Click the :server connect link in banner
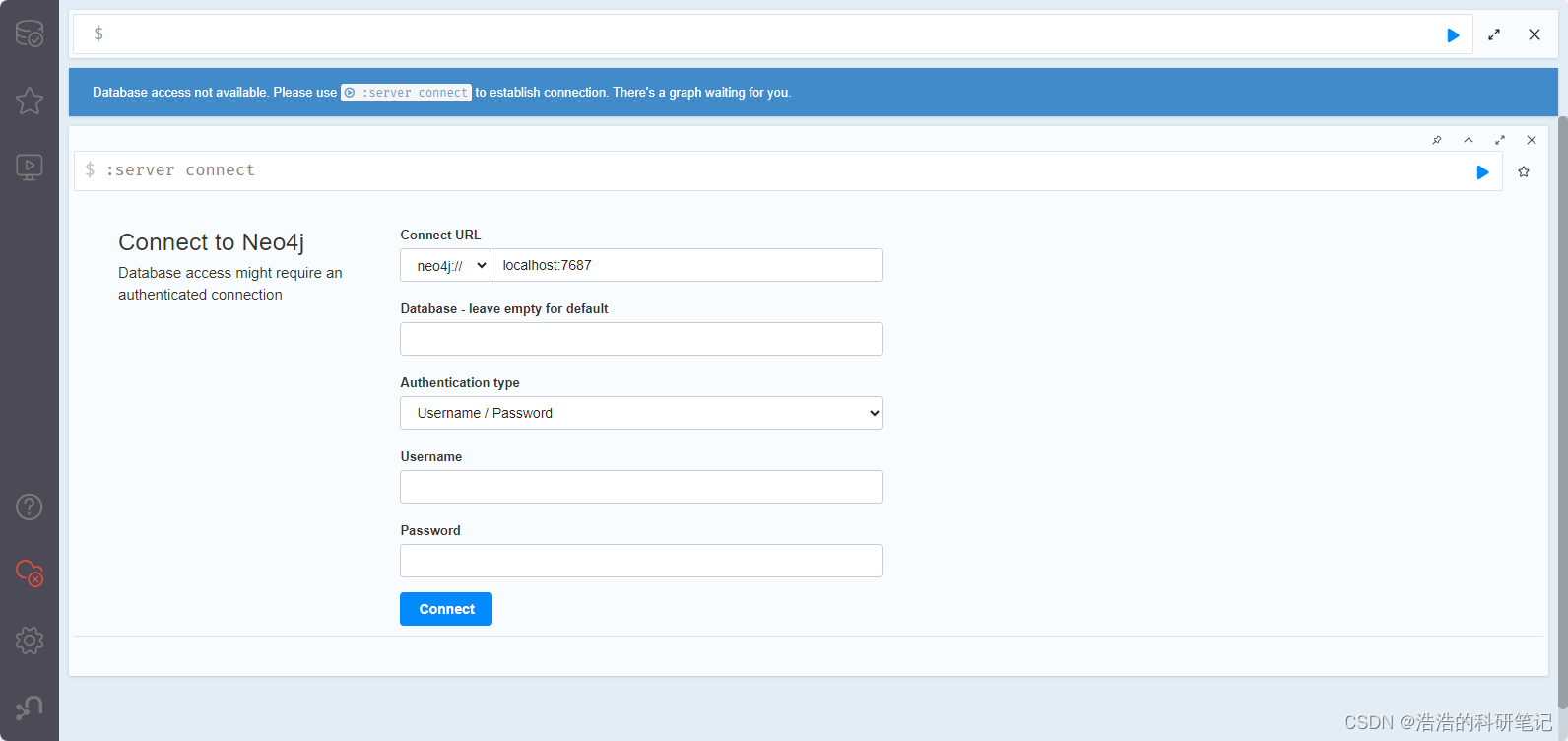Viewport: 1568px width, 741px height. [x=406, y=93]
